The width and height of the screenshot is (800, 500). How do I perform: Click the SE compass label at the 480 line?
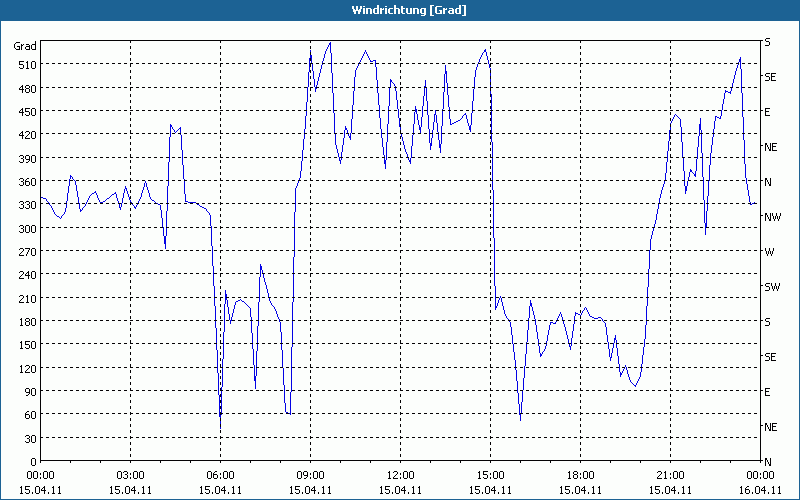770,77
